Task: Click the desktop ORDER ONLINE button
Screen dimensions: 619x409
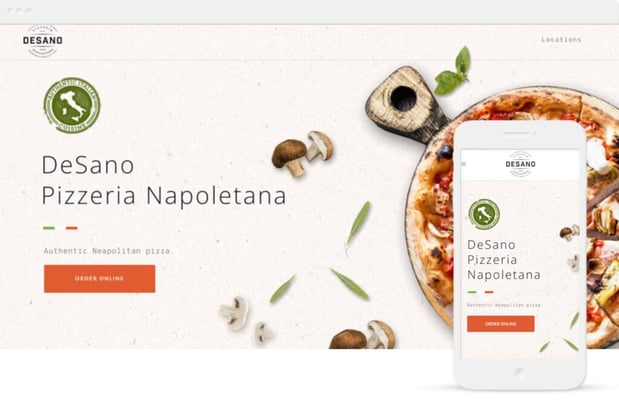Action: coord(99,279)
